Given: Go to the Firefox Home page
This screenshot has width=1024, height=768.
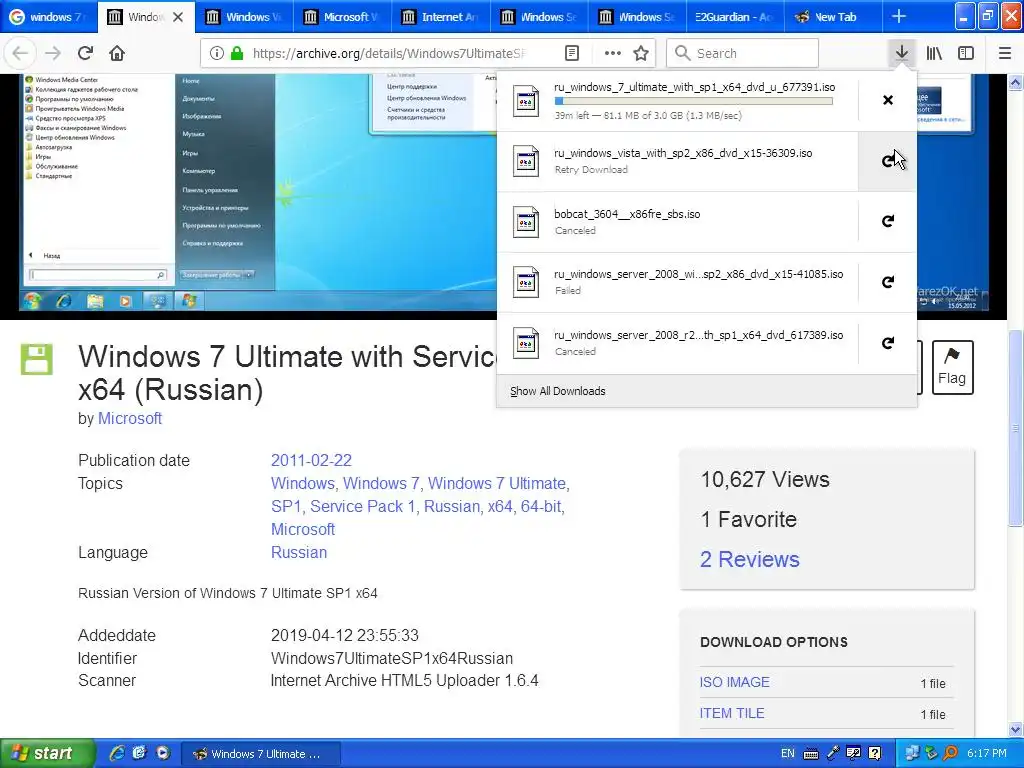Looking at the screenshot, I should coord(117,53).
